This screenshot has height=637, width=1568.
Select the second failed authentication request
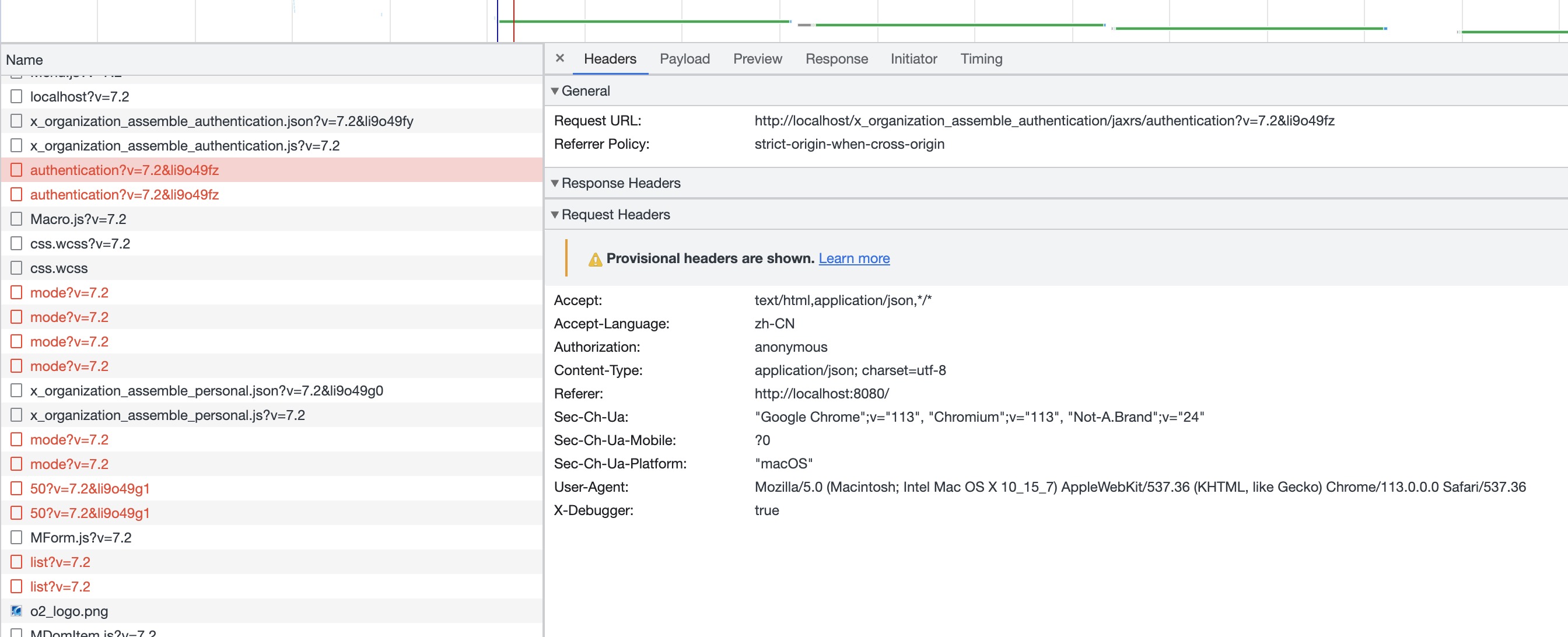click(x=124, y=194)
